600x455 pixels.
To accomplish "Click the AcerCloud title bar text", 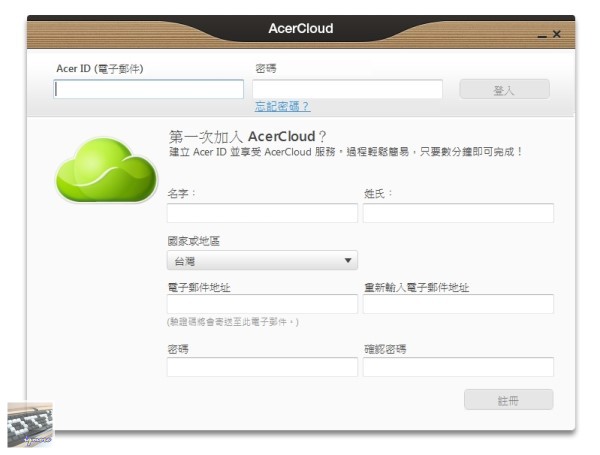I will pos(301,28).
